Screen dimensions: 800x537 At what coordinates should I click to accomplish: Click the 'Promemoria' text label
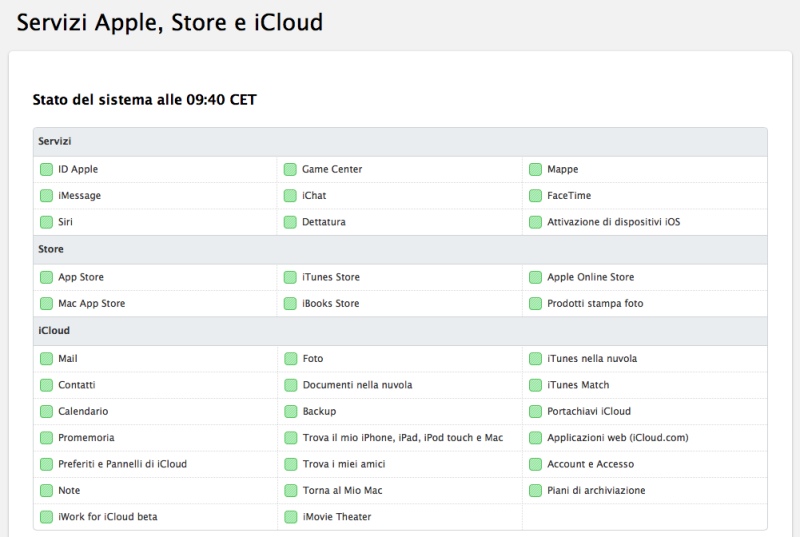point(86,438)
